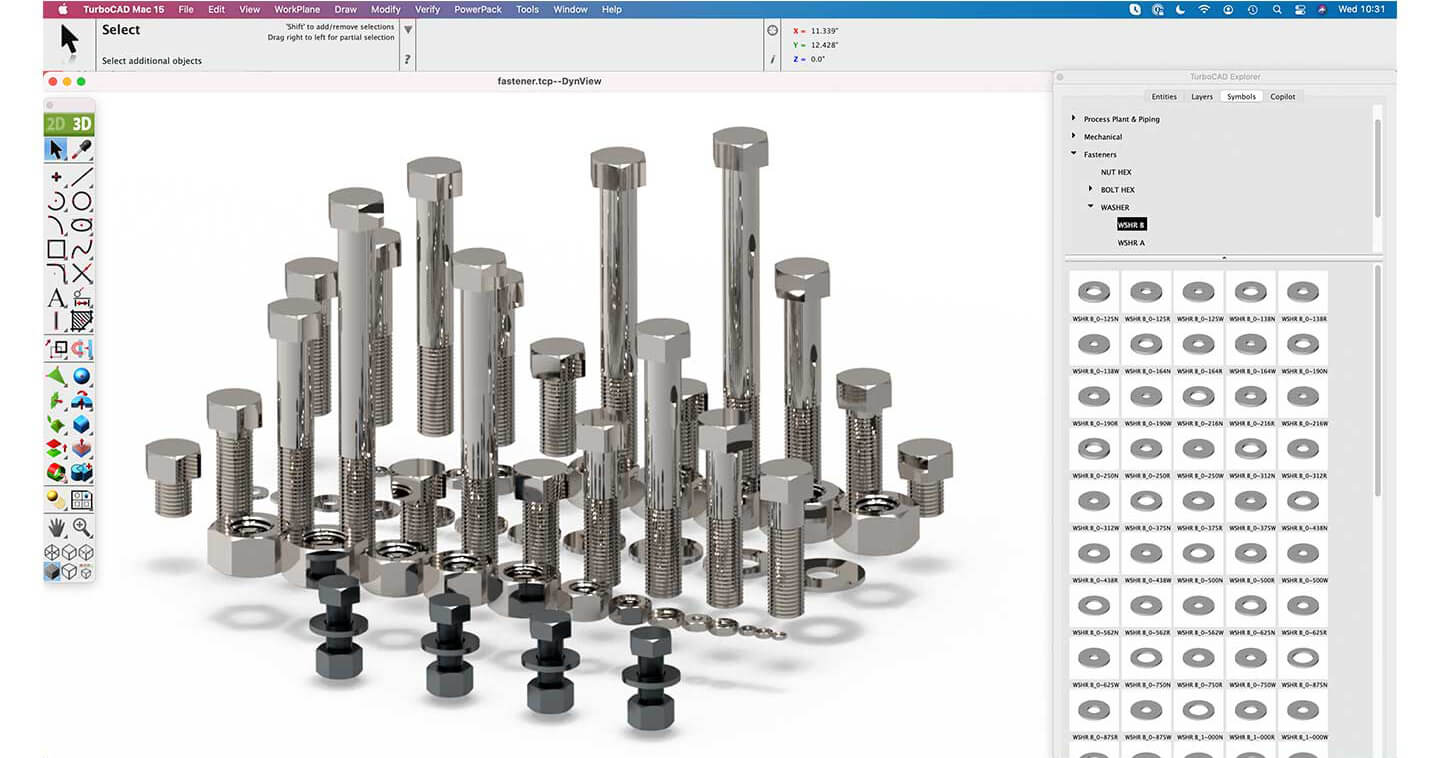The image size is (1440, 758).
Task: Switch to the Copilot tab
Action: pos(1283,97)
